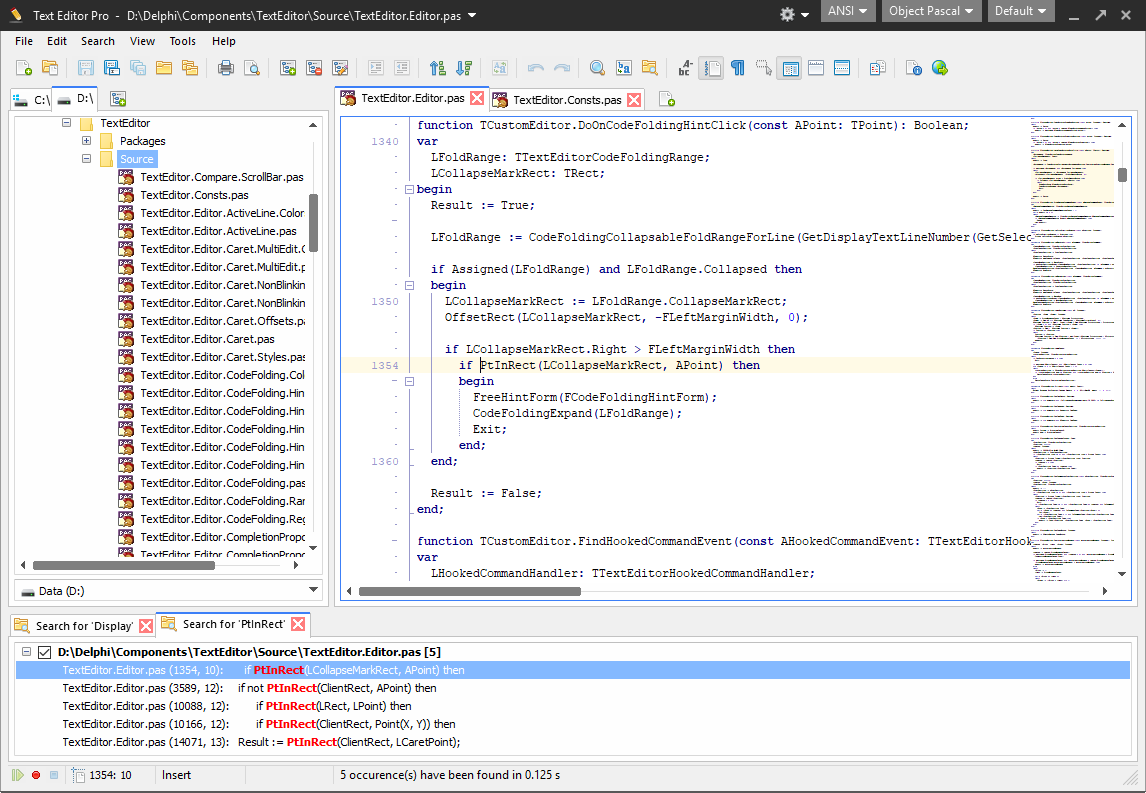Click the edit directory tree toolbar icon
1146x793 pixels.
[x=340, y=68]
